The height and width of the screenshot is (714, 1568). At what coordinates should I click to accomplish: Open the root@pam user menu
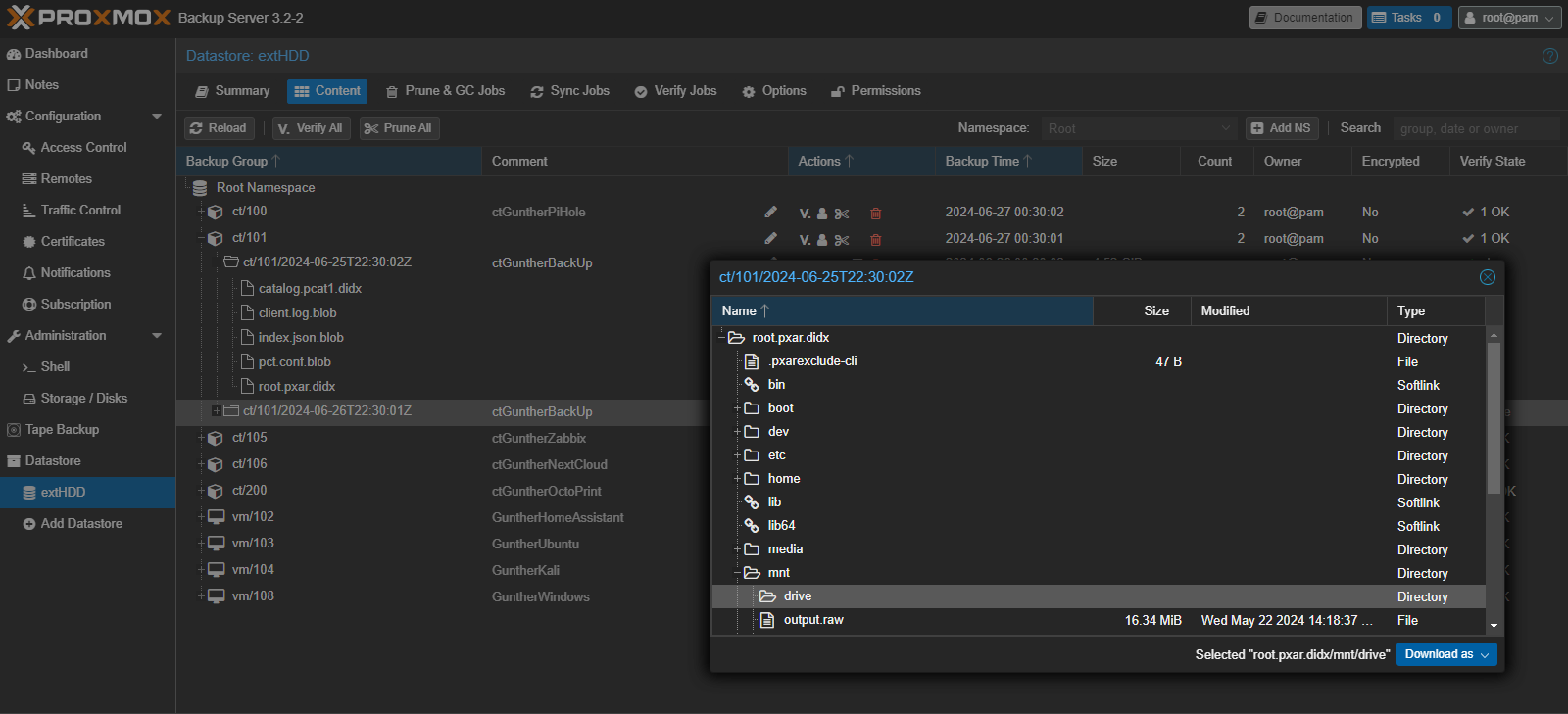pyautogui.click(x=1510, y=18)
